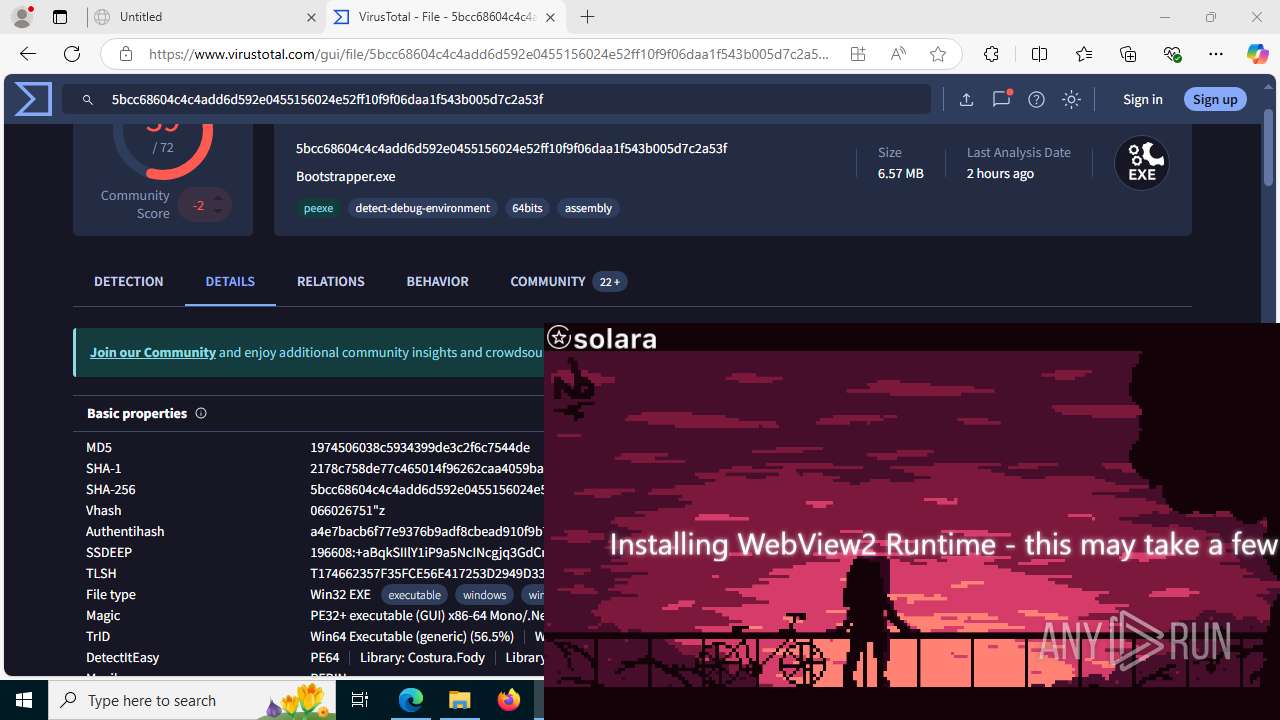
Task: Toggle the light/dark theme icon
Action: (1071, 99)
